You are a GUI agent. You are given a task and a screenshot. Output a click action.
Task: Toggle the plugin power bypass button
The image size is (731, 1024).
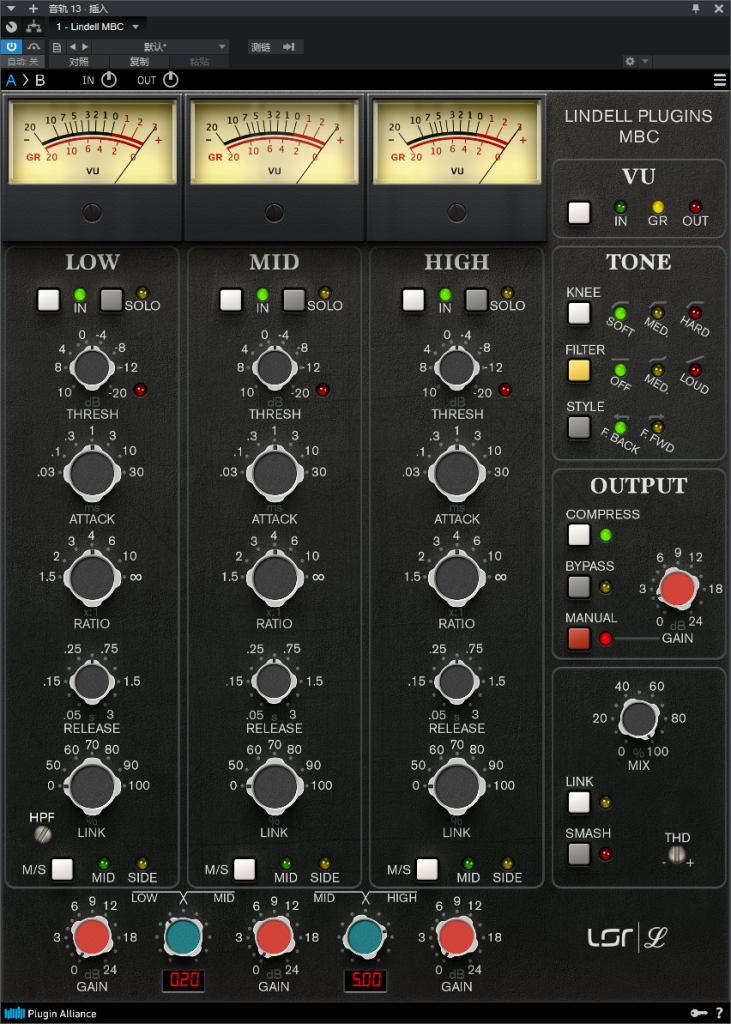pyautogui.click(x=12, y=46)
